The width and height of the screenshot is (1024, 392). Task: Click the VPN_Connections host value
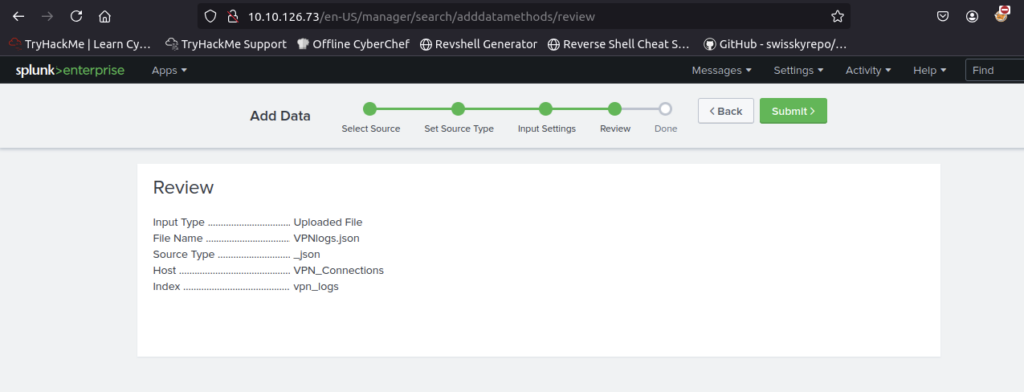pos(338,270)
